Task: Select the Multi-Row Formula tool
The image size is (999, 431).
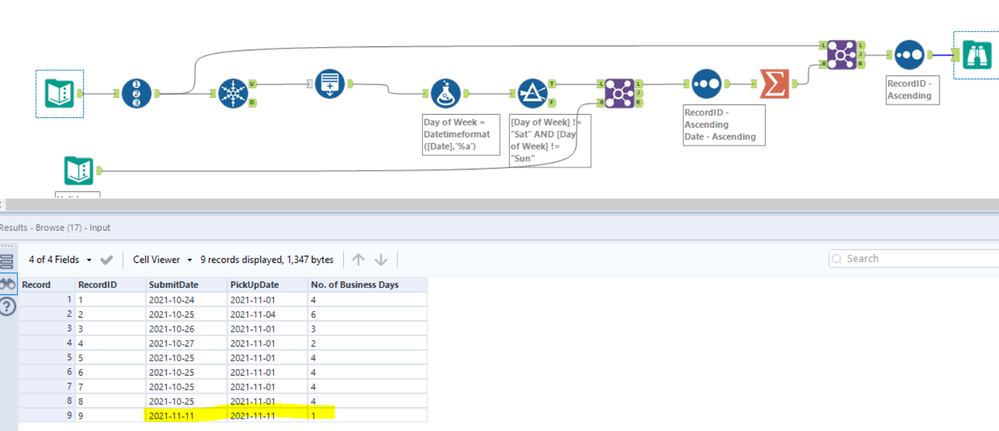Action: point(330,84)
